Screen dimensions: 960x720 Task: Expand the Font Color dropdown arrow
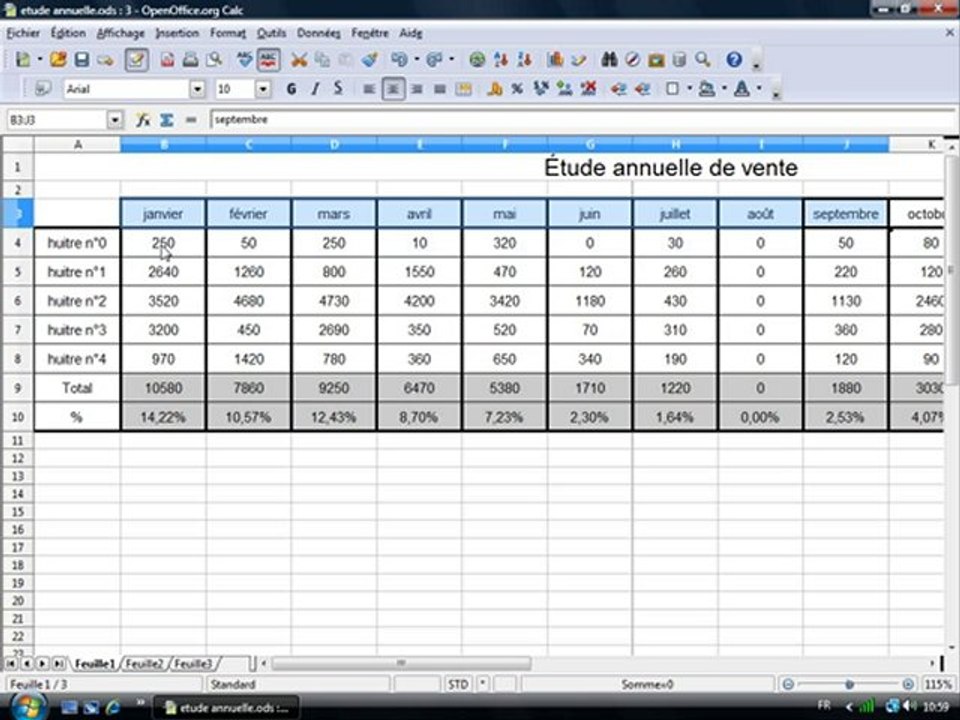[x=759, y=89]
